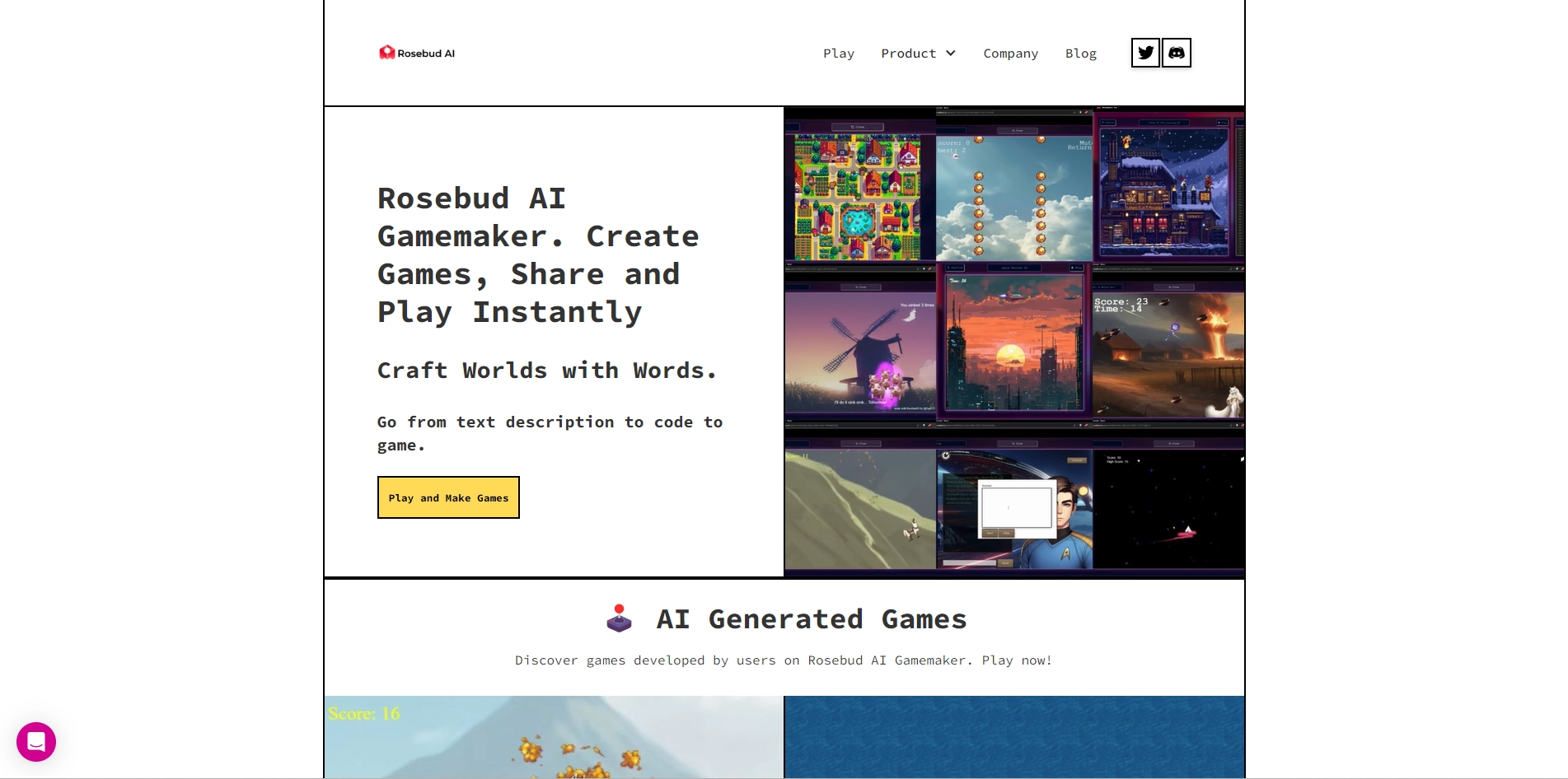Click the joystick icon beside AI Generated Games
This screenshot has height=779, width=1568.
(619, 618)
